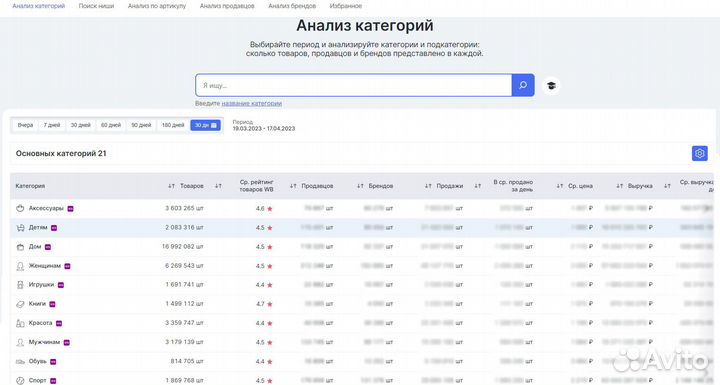Image resolution: width=720 pixels, height=385 pixels.
Task: Click the Игрушки category icon
Action: 20,285
